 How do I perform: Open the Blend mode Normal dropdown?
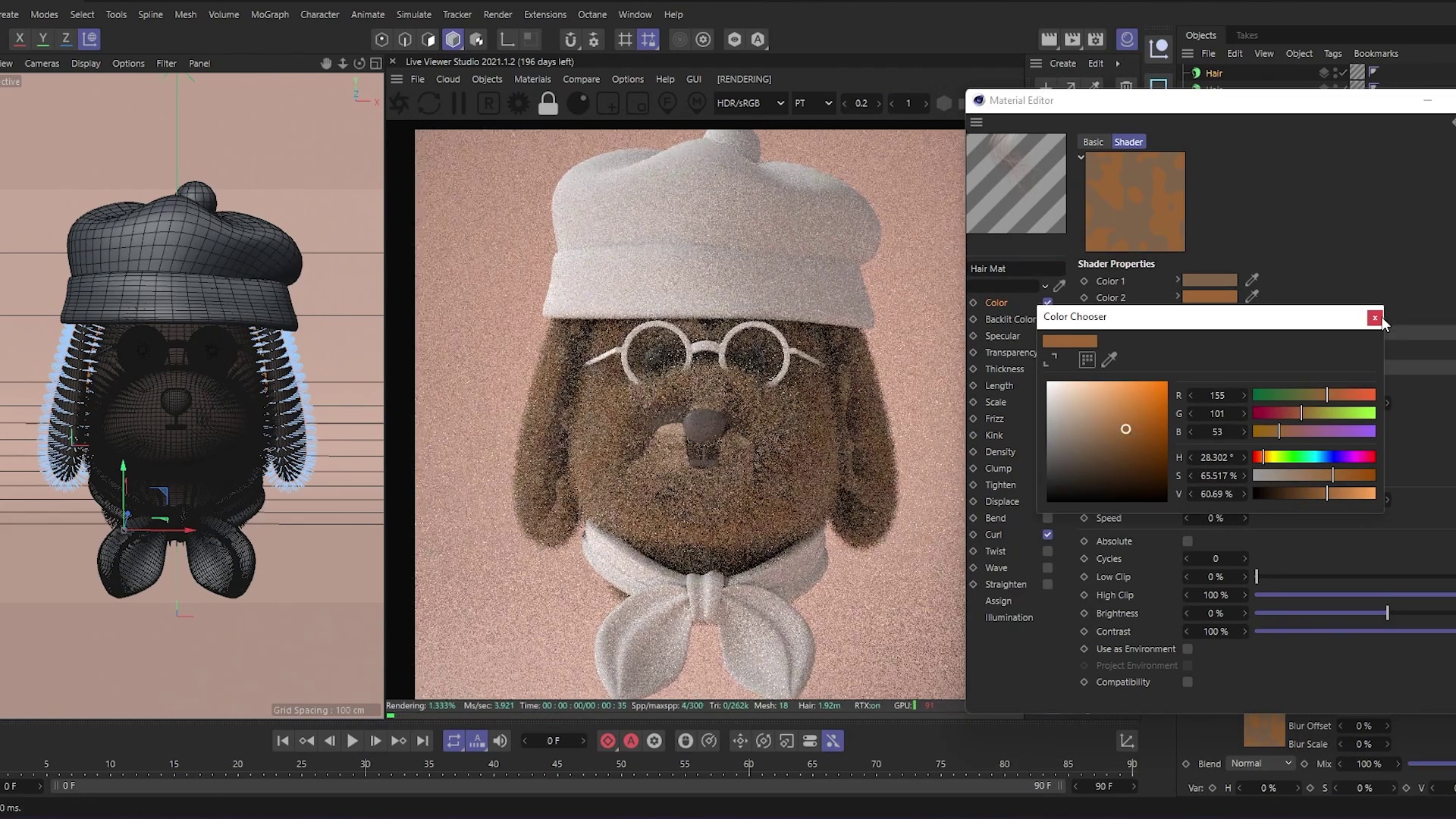click(1261, 764)
